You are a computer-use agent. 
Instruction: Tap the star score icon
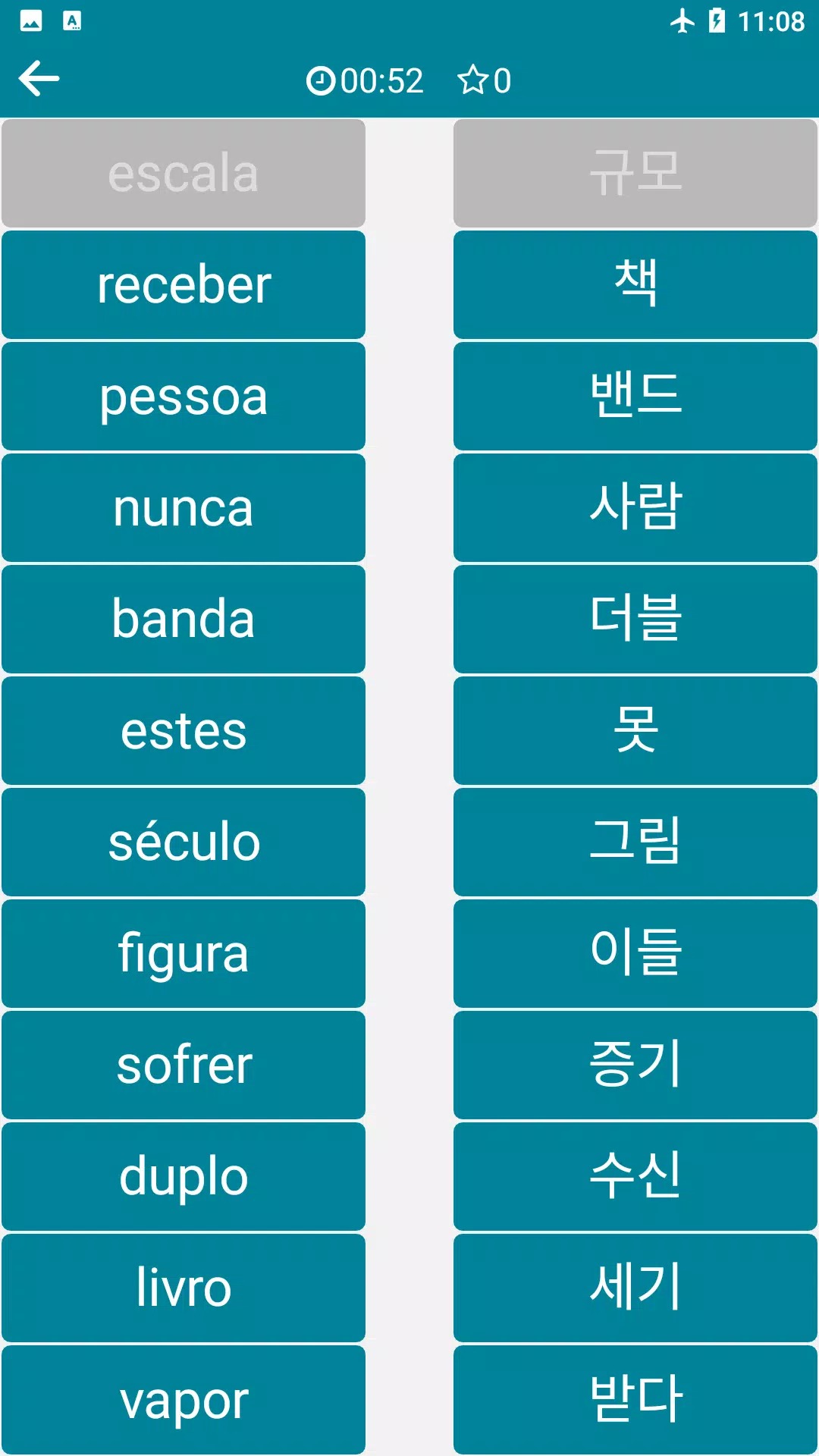[473, 80]
